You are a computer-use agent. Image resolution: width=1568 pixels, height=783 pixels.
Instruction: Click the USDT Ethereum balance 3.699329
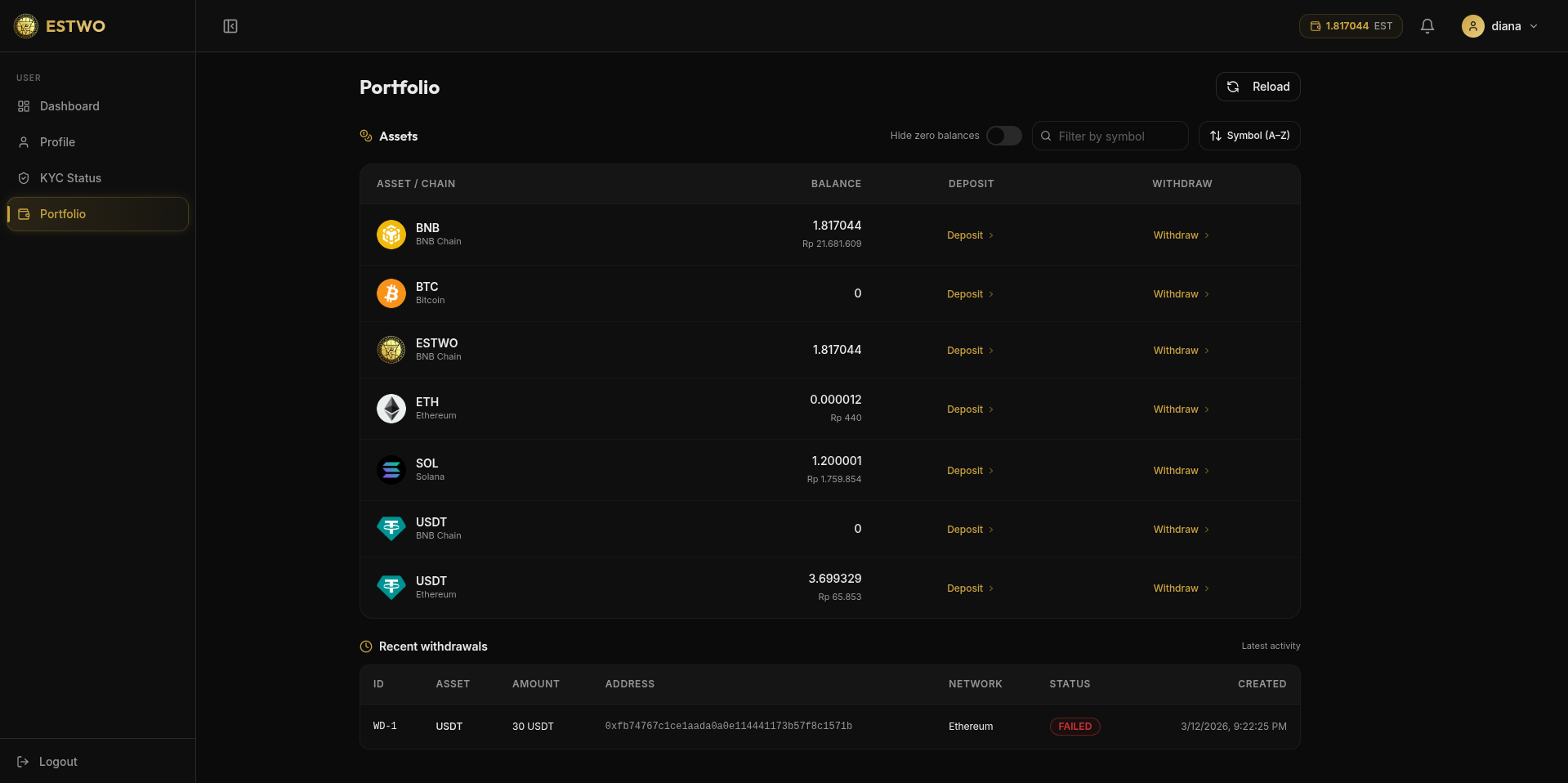pyautogui.click(x=835, y=579)
